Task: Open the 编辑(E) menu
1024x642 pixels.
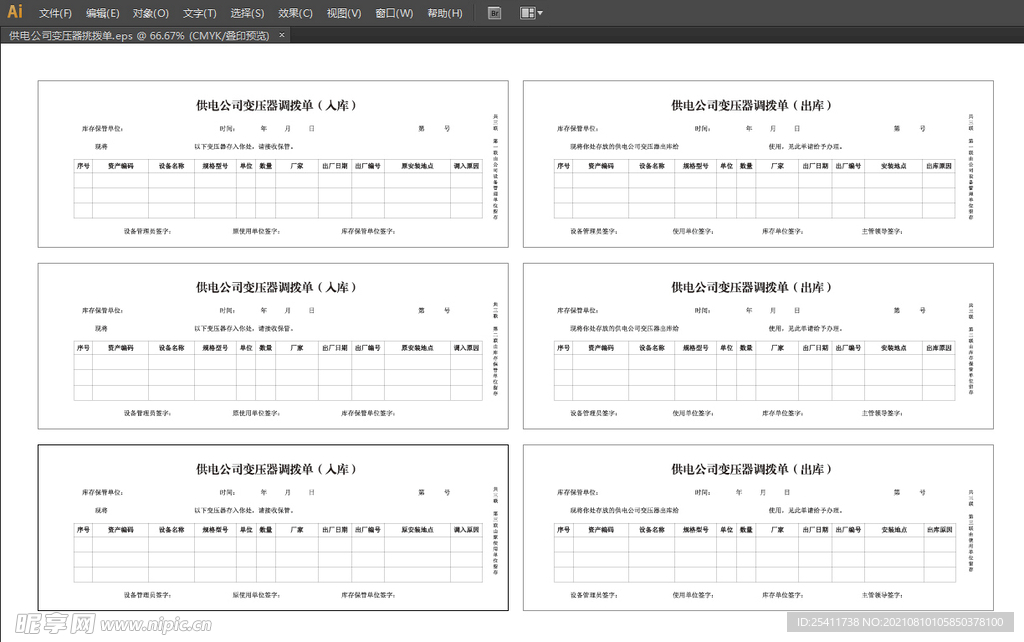Action: (102, 13)
